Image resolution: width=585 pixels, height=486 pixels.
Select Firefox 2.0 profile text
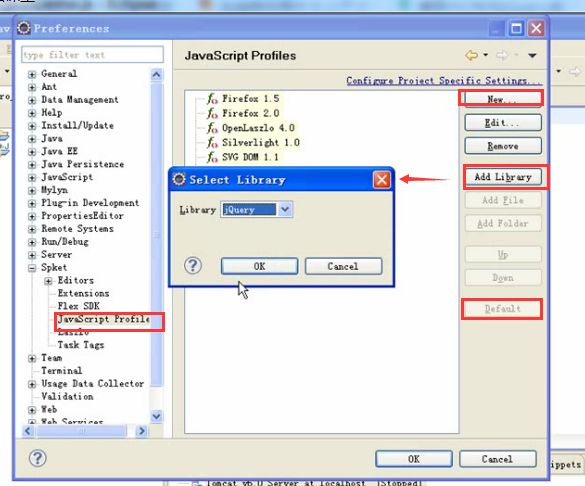(251, 113)
